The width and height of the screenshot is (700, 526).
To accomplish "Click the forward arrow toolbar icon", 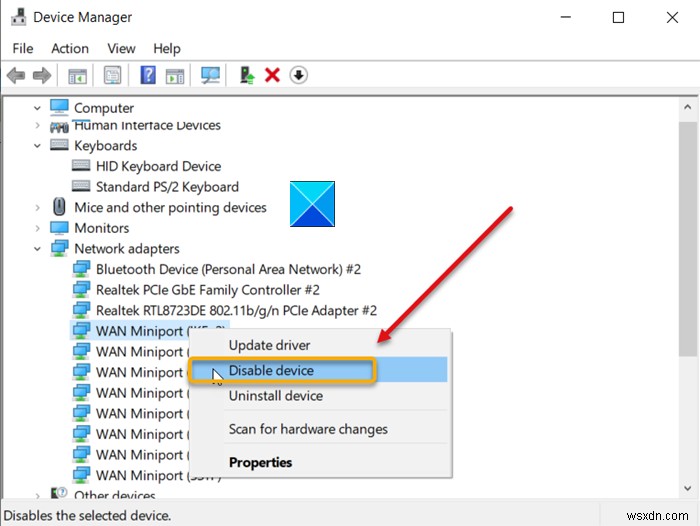I will (x=42, y=75).
